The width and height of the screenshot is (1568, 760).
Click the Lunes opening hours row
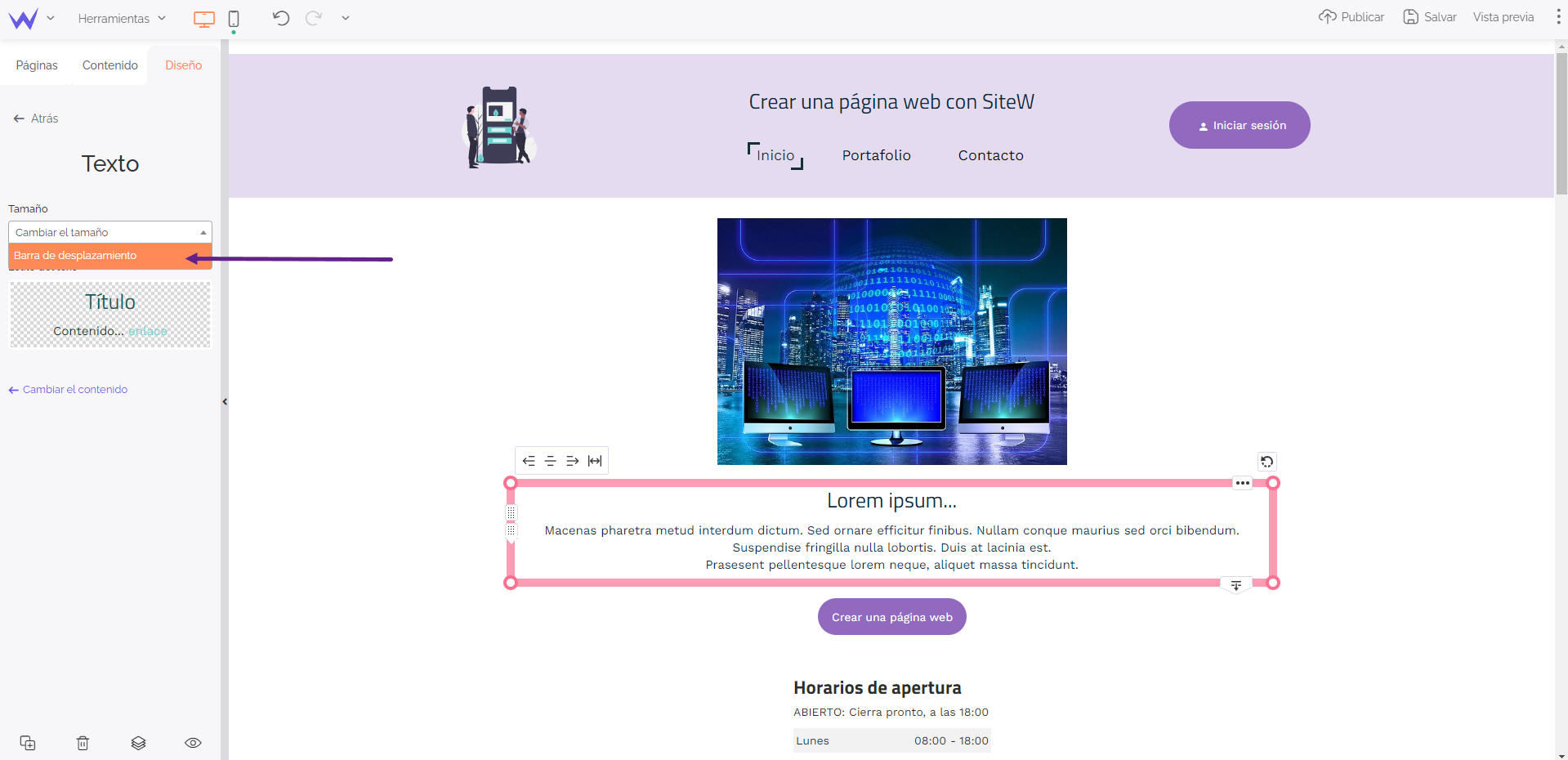[892, 740]
